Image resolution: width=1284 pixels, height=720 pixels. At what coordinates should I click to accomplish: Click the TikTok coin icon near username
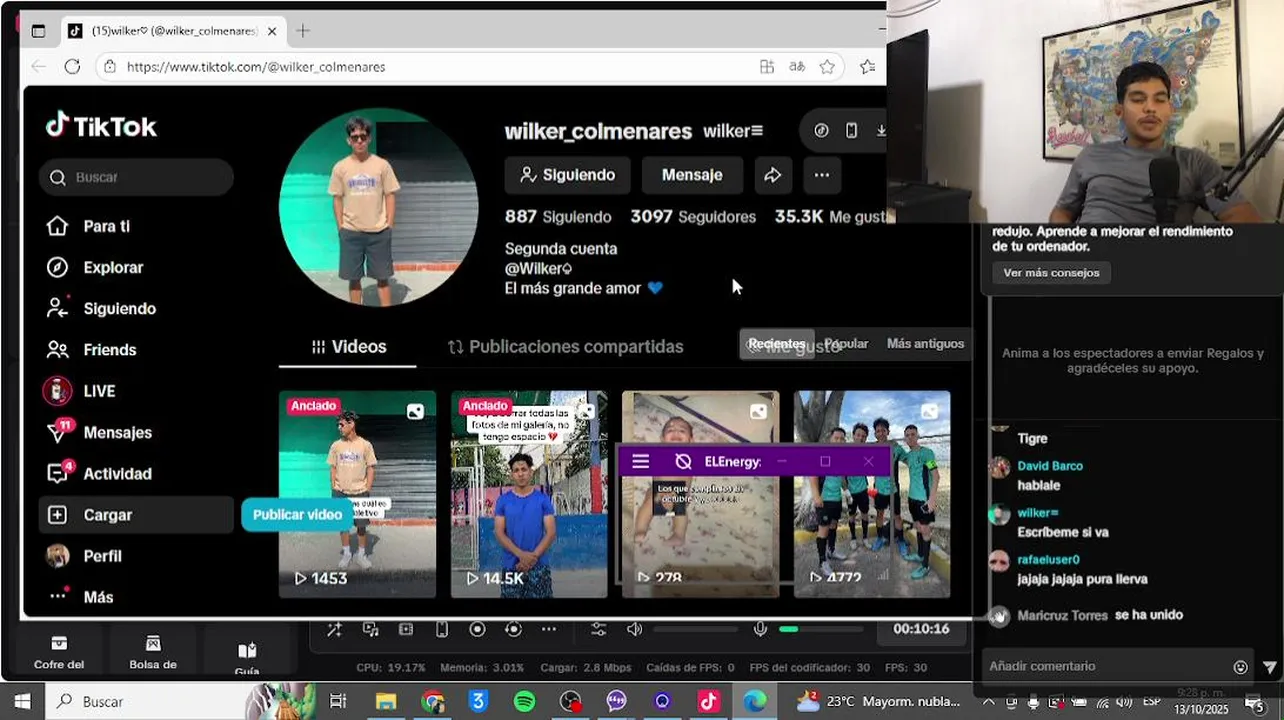click(x=822, y=130)
